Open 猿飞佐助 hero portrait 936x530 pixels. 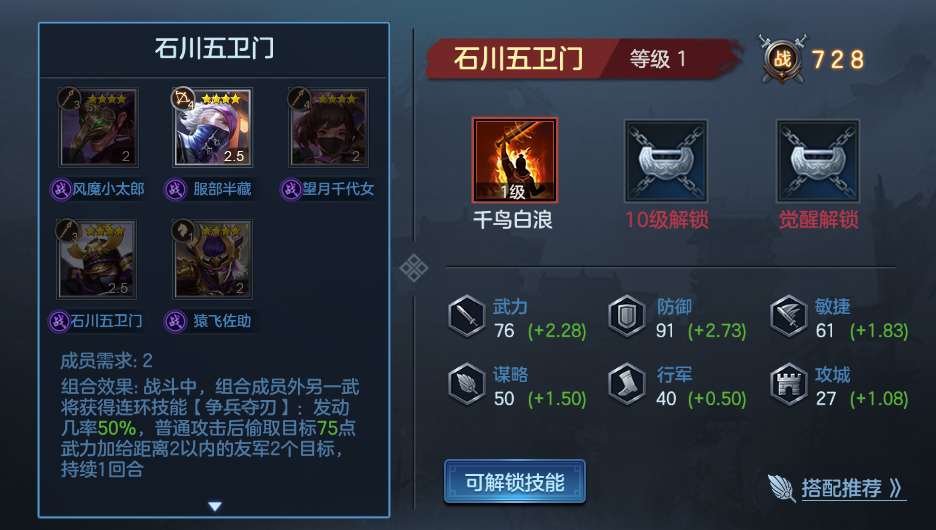point(213,260)
